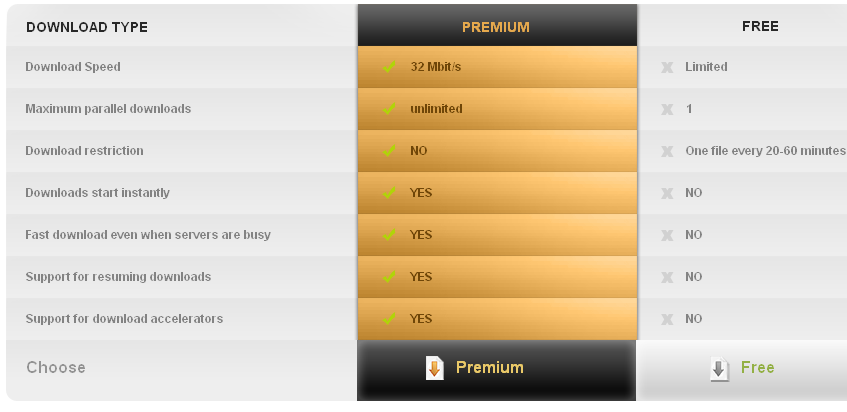Click the Free download arrow icon
Screen dimensions: 847x412
point(720,369)
